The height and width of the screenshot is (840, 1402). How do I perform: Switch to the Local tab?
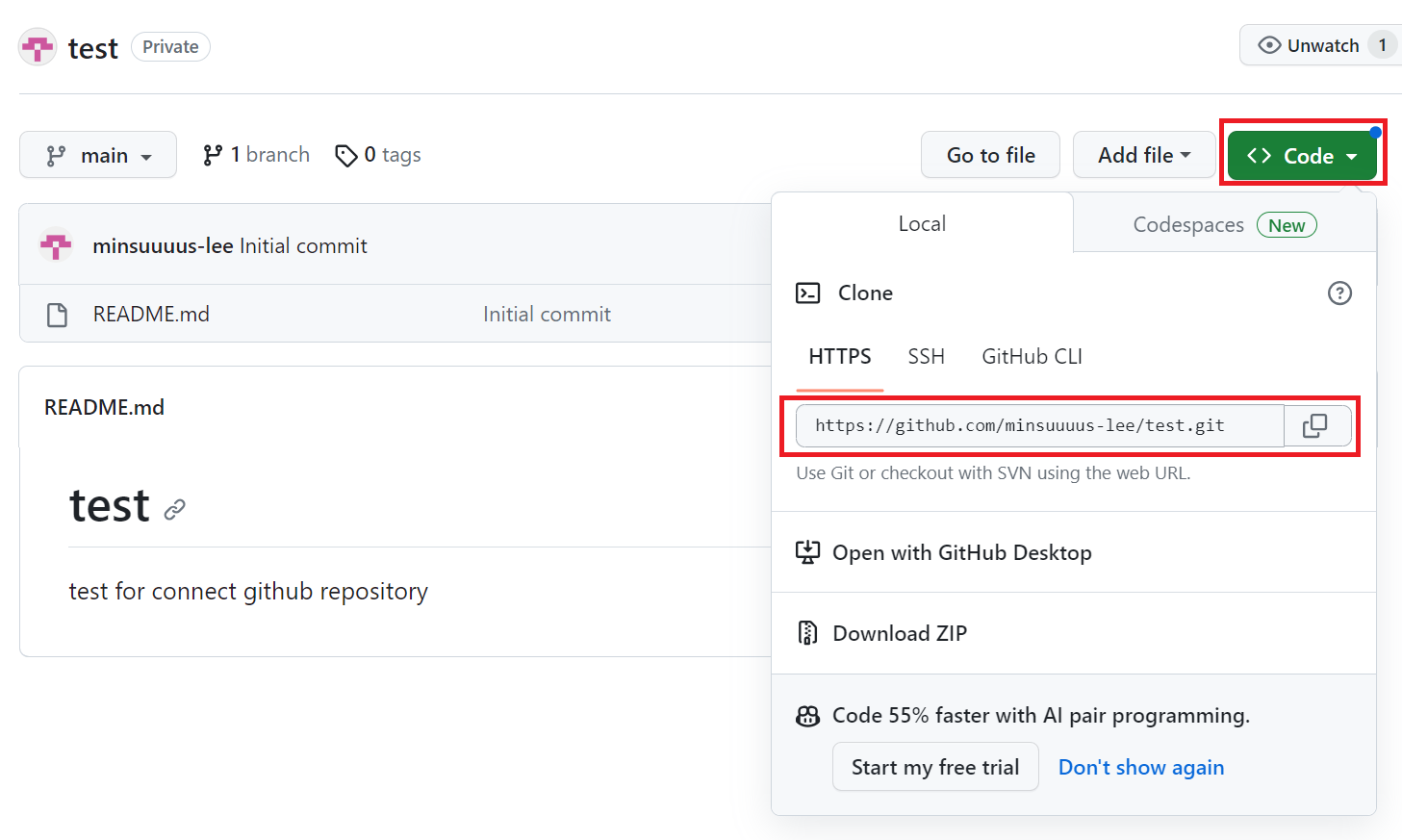922,223
